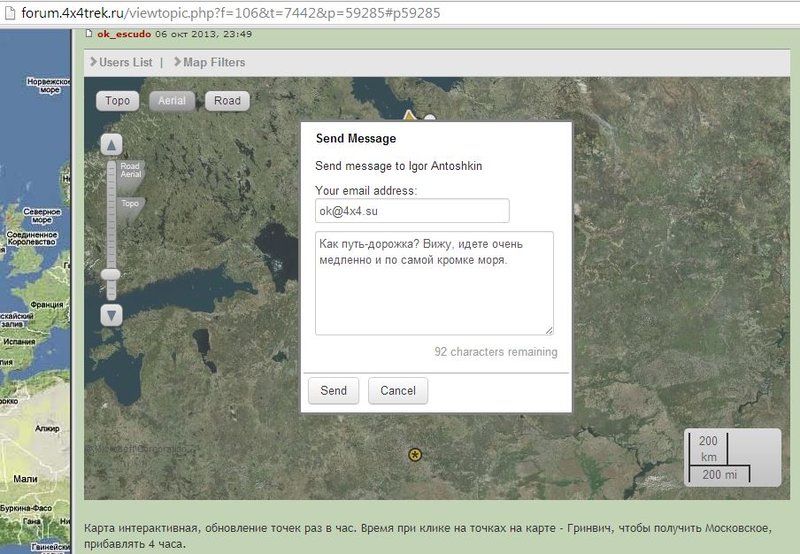Click into the message text area
The width and height of the screenshot is (800, 554).
tap(434, 283)
